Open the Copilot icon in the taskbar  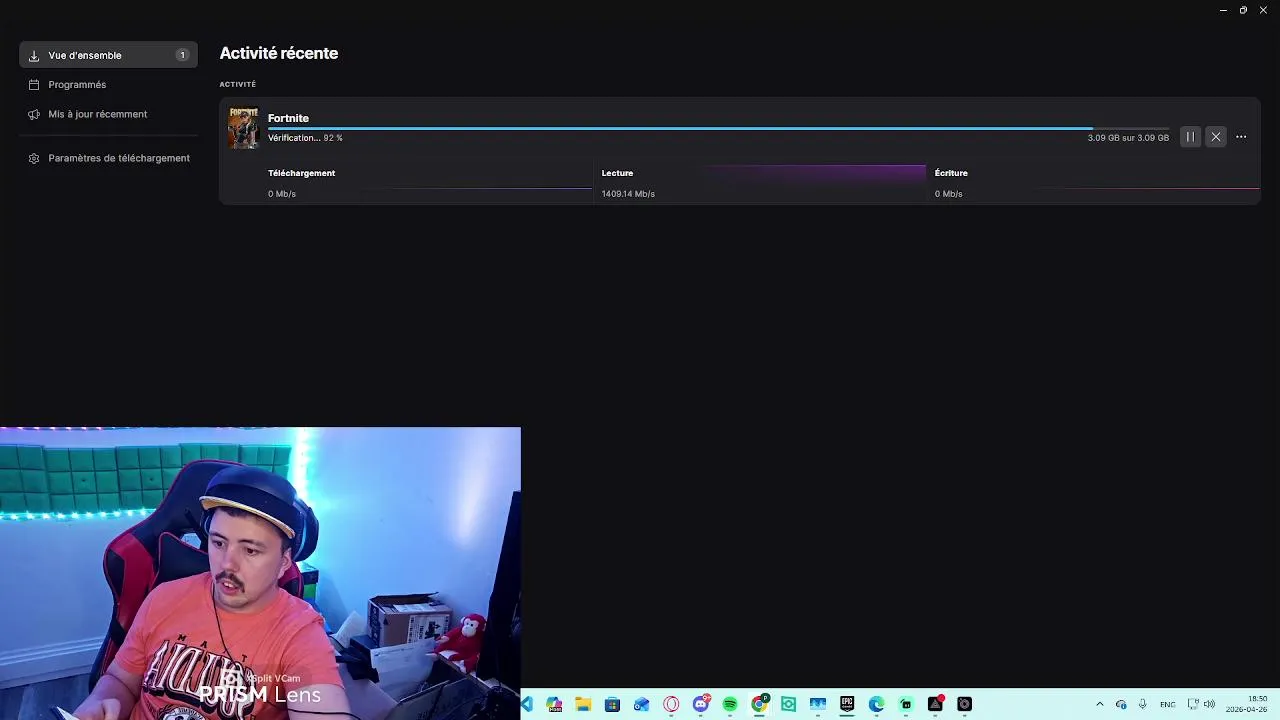coord(554,704)
